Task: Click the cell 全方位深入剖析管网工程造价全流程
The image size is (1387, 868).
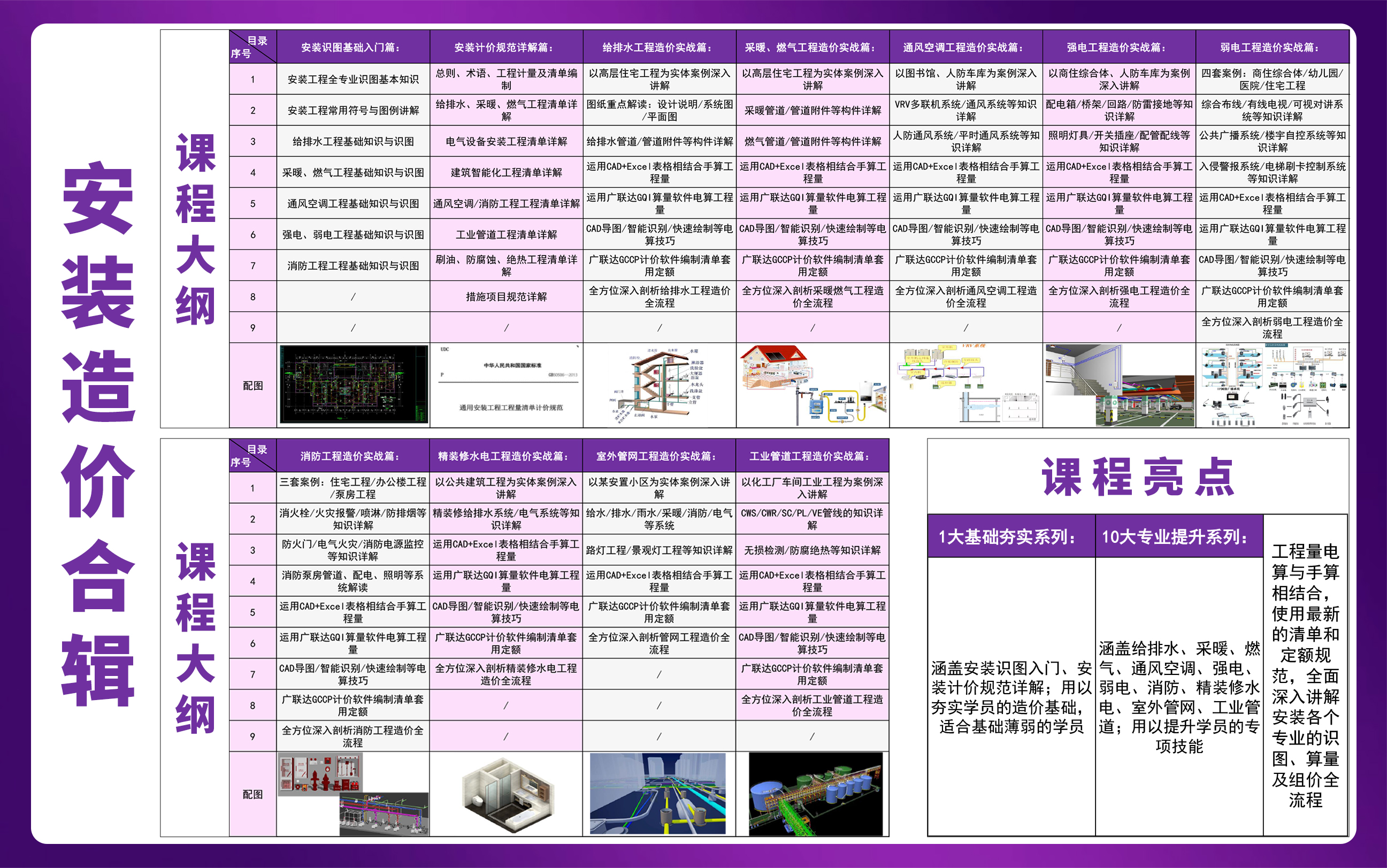Action: [659, 643]
